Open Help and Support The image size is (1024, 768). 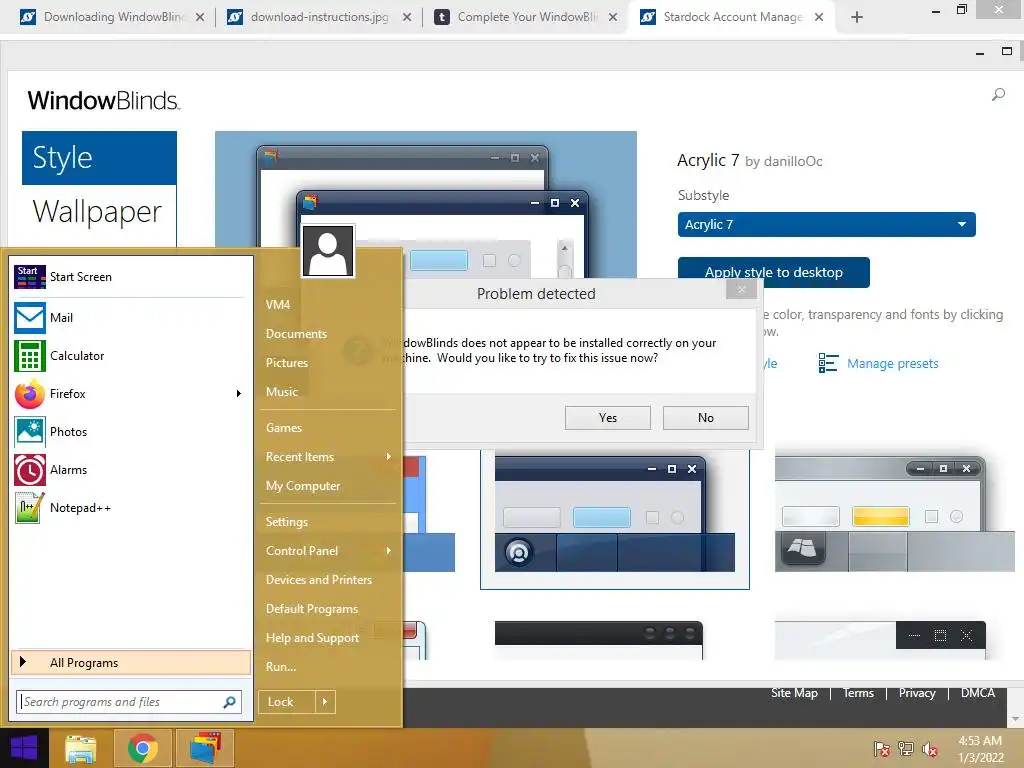pyautogui.click(x=312, y=638)
